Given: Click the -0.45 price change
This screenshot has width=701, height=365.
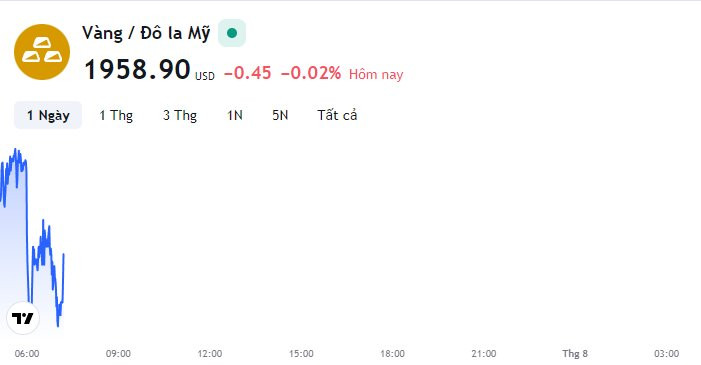Looking at the screenshot, I should click(x=247, y=72).
